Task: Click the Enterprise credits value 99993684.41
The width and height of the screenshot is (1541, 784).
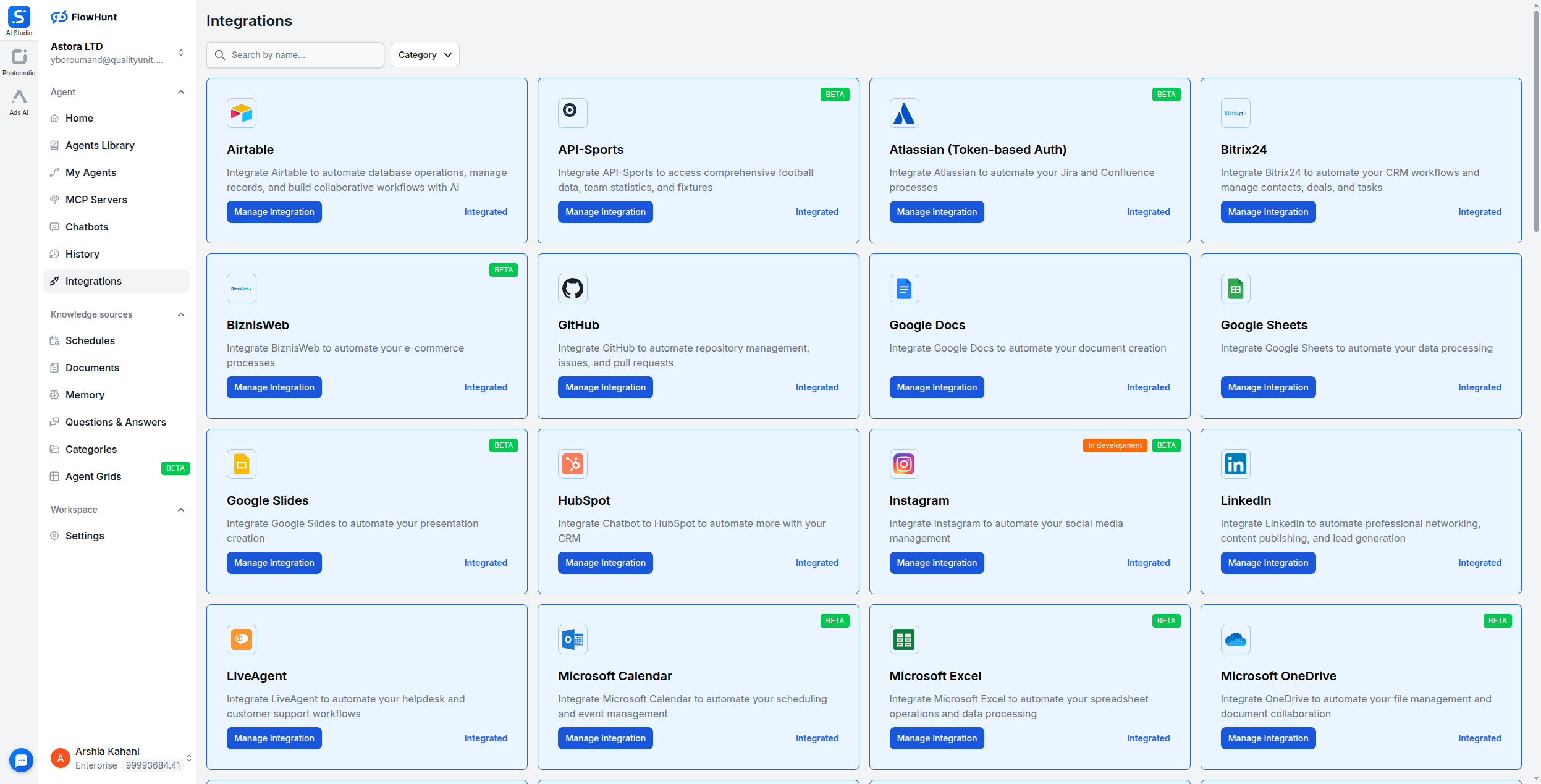Action: click(x=153, y=765)
